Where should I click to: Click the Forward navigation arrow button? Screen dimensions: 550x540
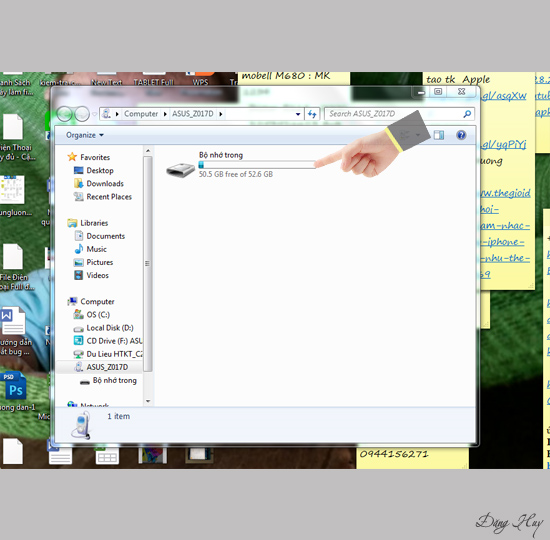(x=82, y=114)
